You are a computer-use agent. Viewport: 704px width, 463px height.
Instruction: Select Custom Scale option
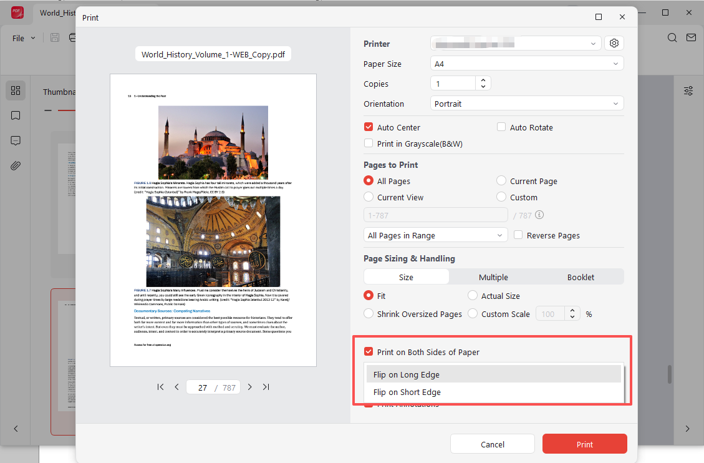point(472,313)
